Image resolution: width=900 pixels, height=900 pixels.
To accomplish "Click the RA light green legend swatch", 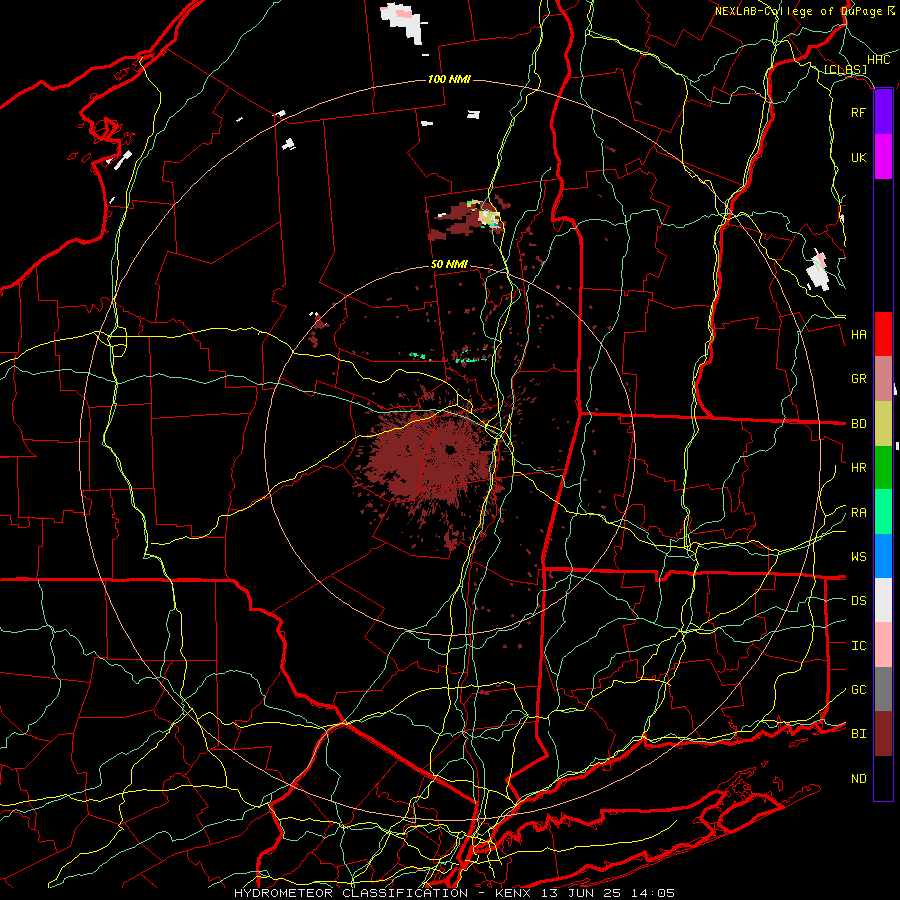I will tap(883, 512).
